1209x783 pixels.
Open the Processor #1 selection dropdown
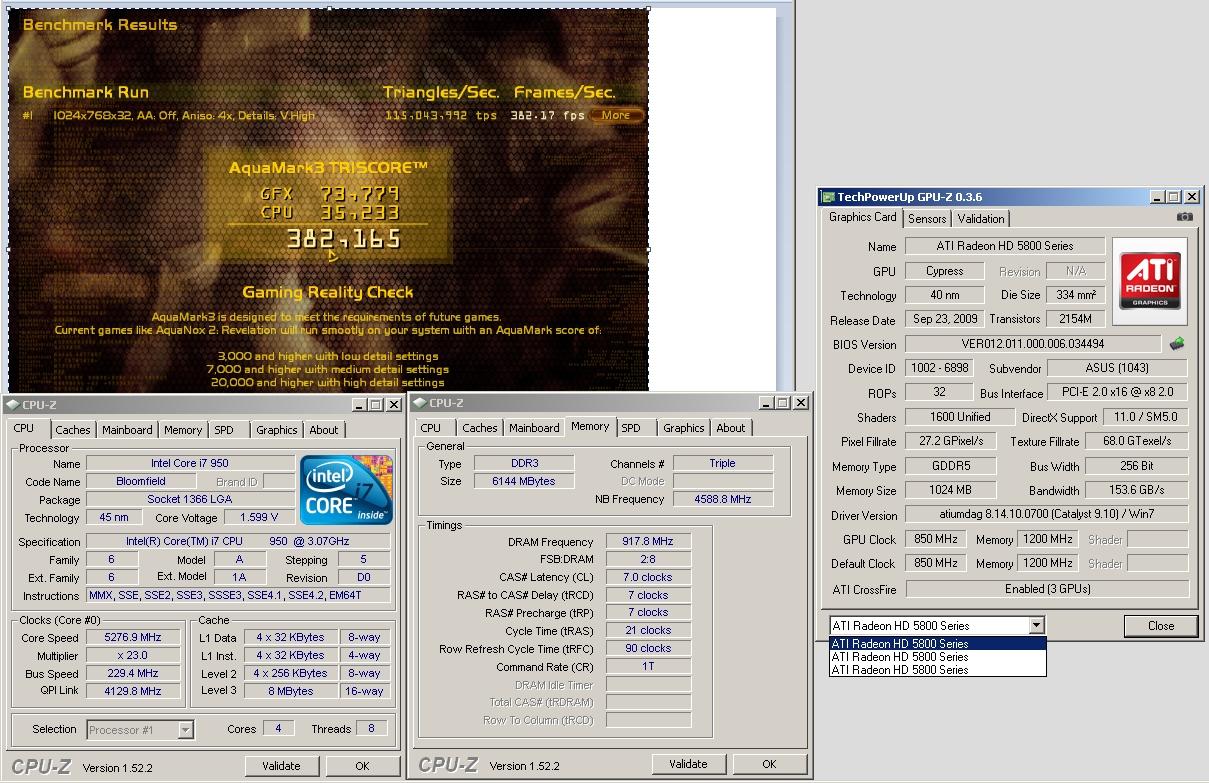pyautogui.click(x=185, y=729)
